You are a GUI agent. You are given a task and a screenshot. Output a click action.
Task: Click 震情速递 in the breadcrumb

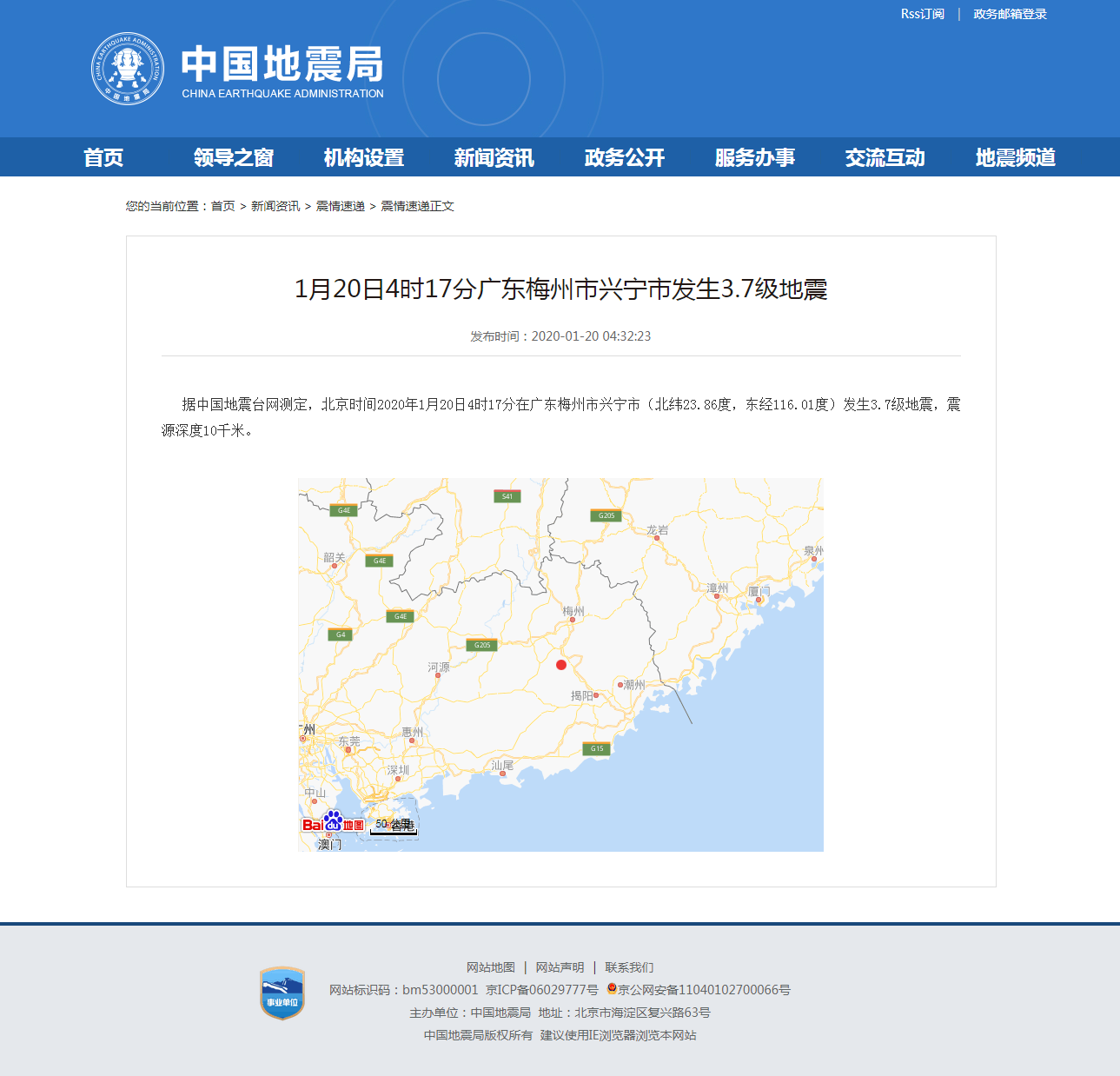point(340,206)
